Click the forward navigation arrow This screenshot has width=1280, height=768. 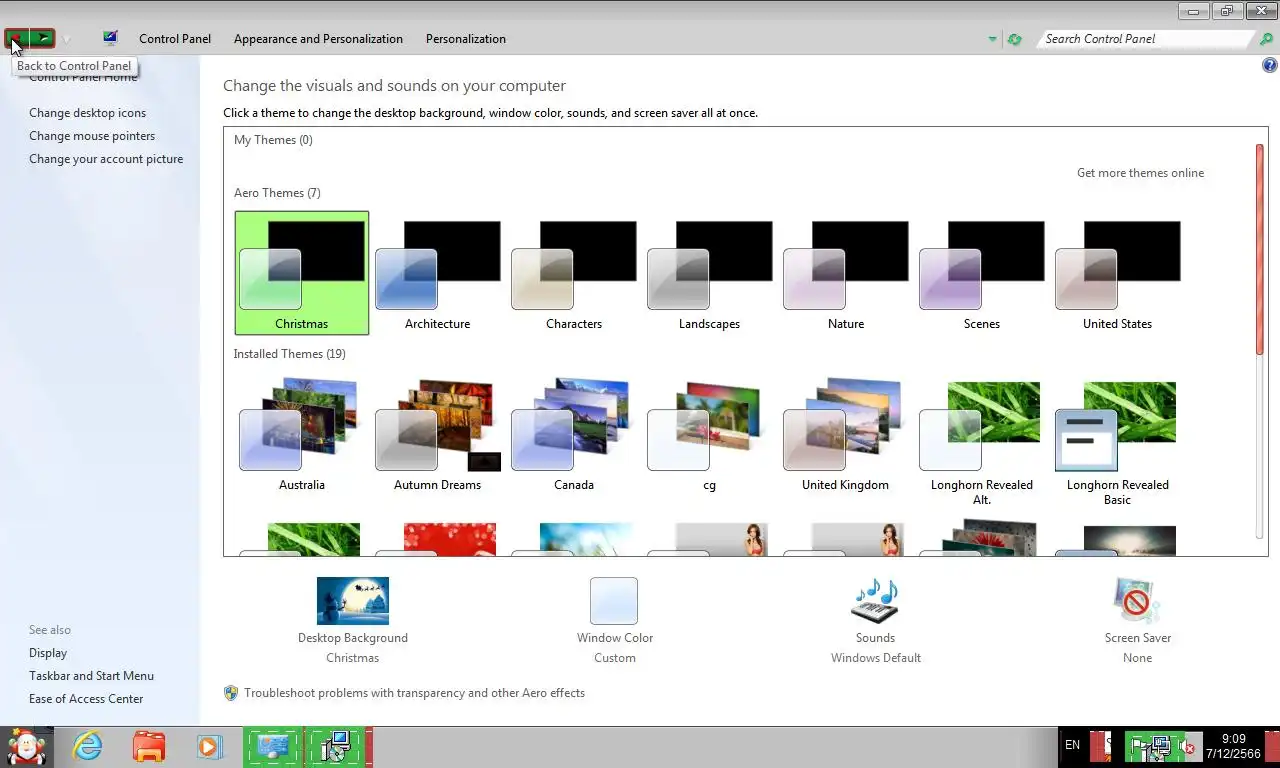coord(42,39)
